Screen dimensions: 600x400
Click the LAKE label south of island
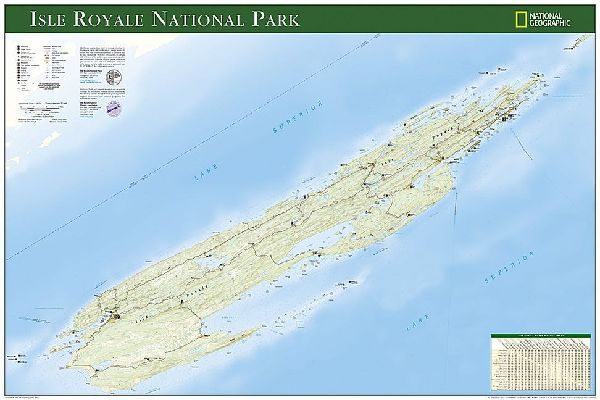point(418,322)
